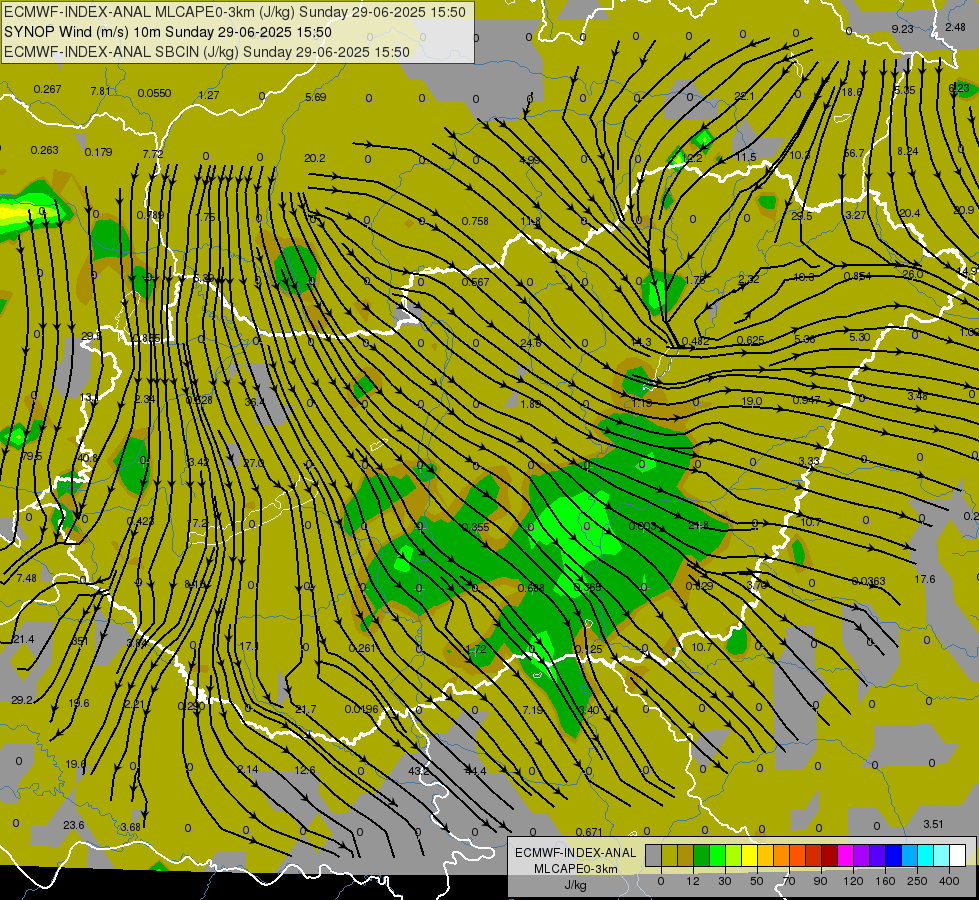Screen dimensions: 979x900
Task: Click the legend scale label 70
Action: (789, 881)
